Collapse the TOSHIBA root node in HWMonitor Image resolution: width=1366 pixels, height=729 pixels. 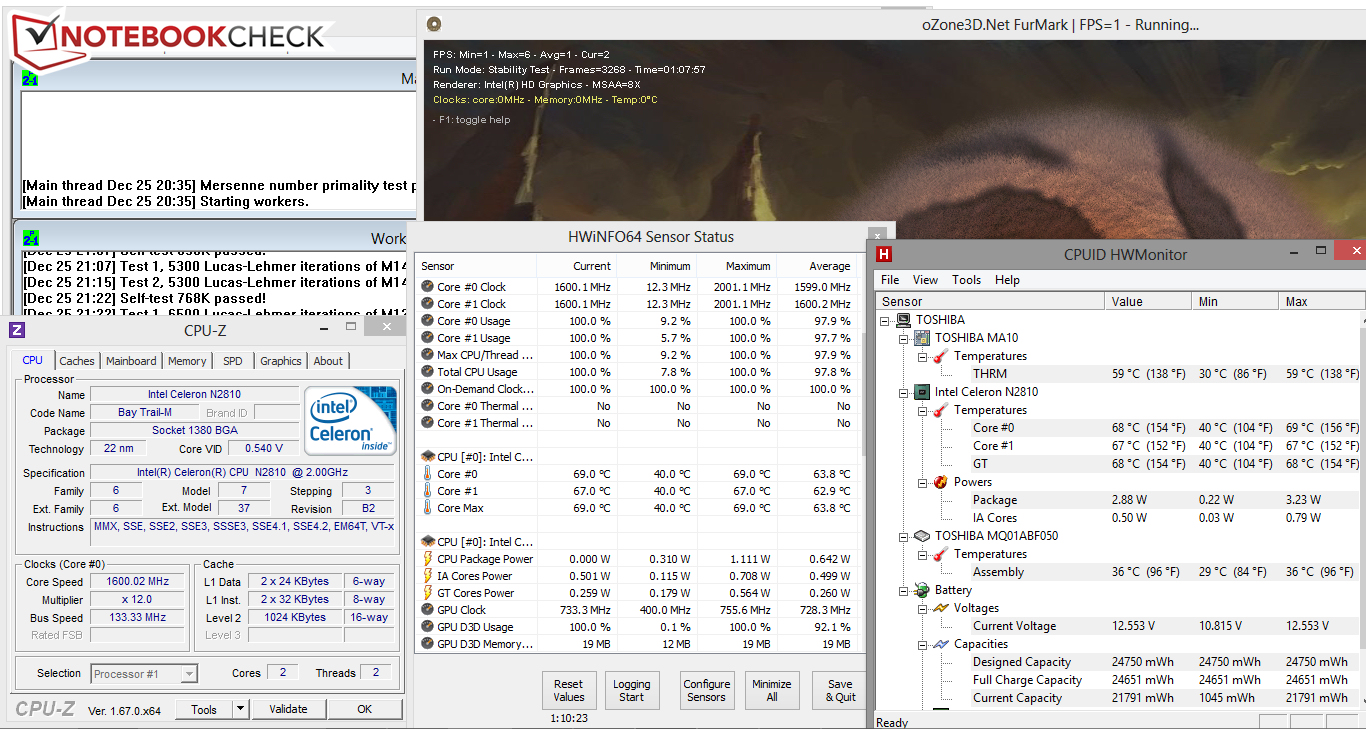tap(886, 320)
